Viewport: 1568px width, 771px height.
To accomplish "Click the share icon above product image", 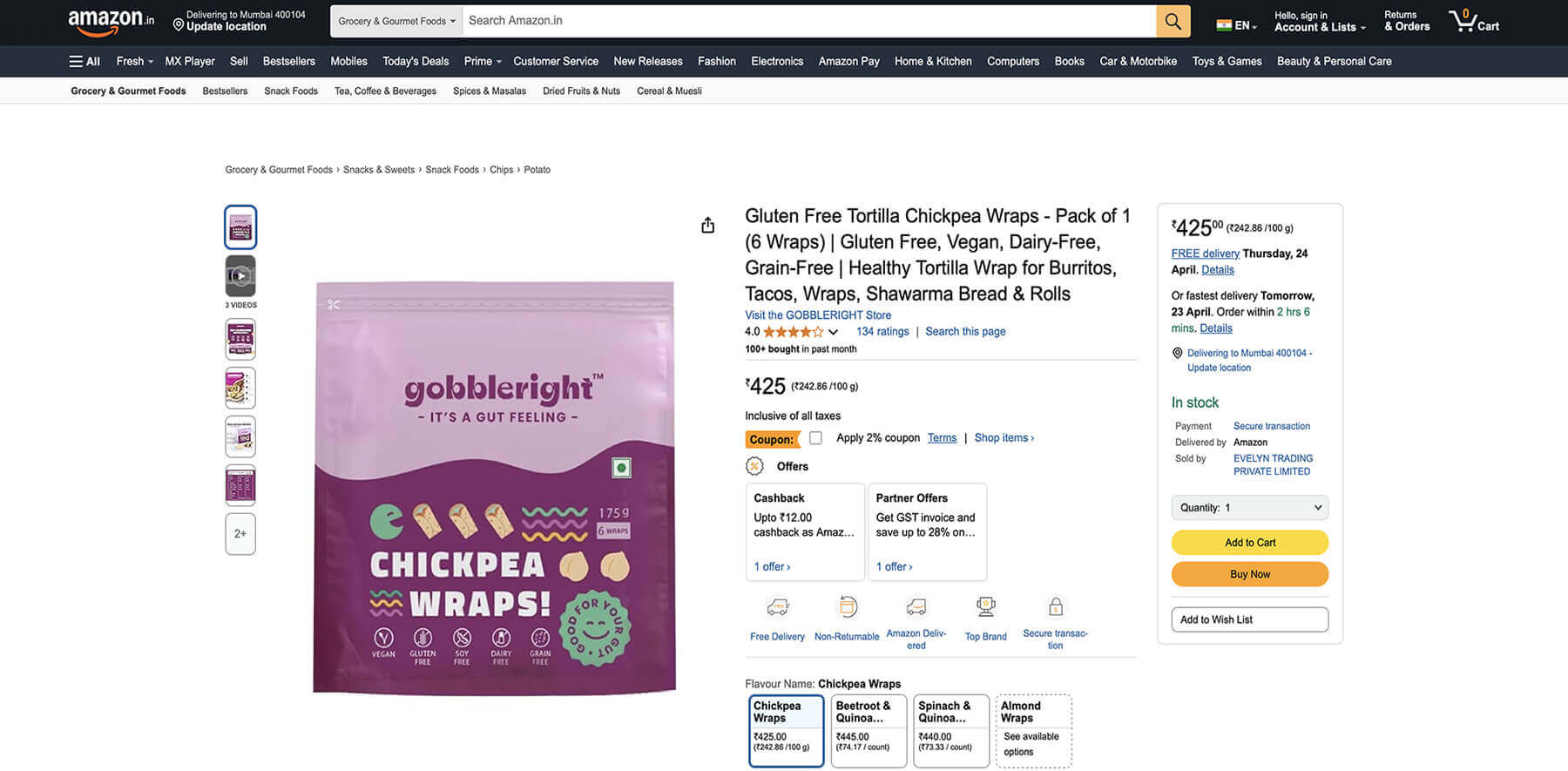I will [708, 226].
